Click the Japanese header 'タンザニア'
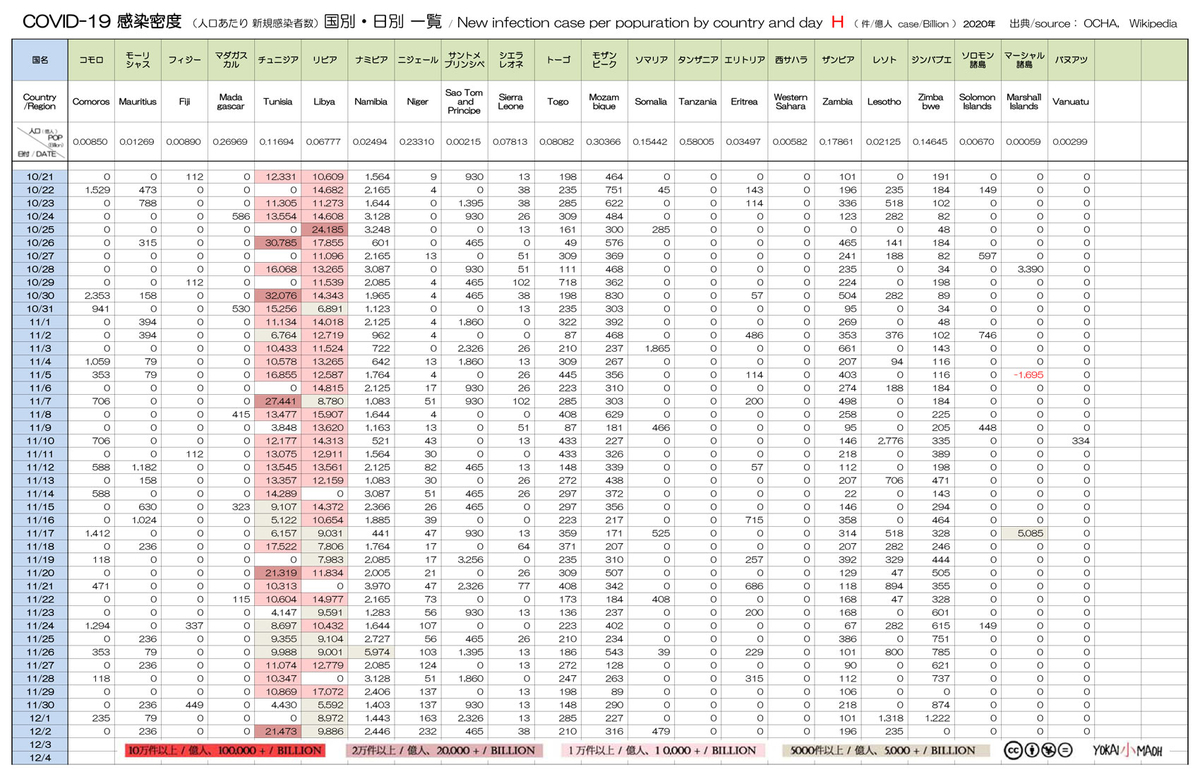The height and width of the screenshot is (772, 1200). click(697, 60)
